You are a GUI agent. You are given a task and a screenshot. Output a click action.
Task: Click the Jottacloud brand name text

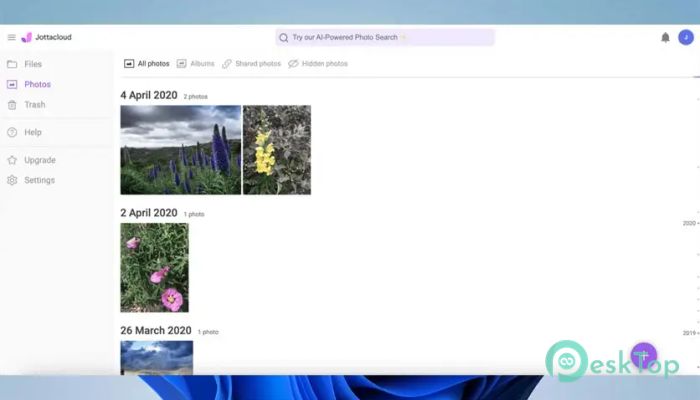click(53, 37)
